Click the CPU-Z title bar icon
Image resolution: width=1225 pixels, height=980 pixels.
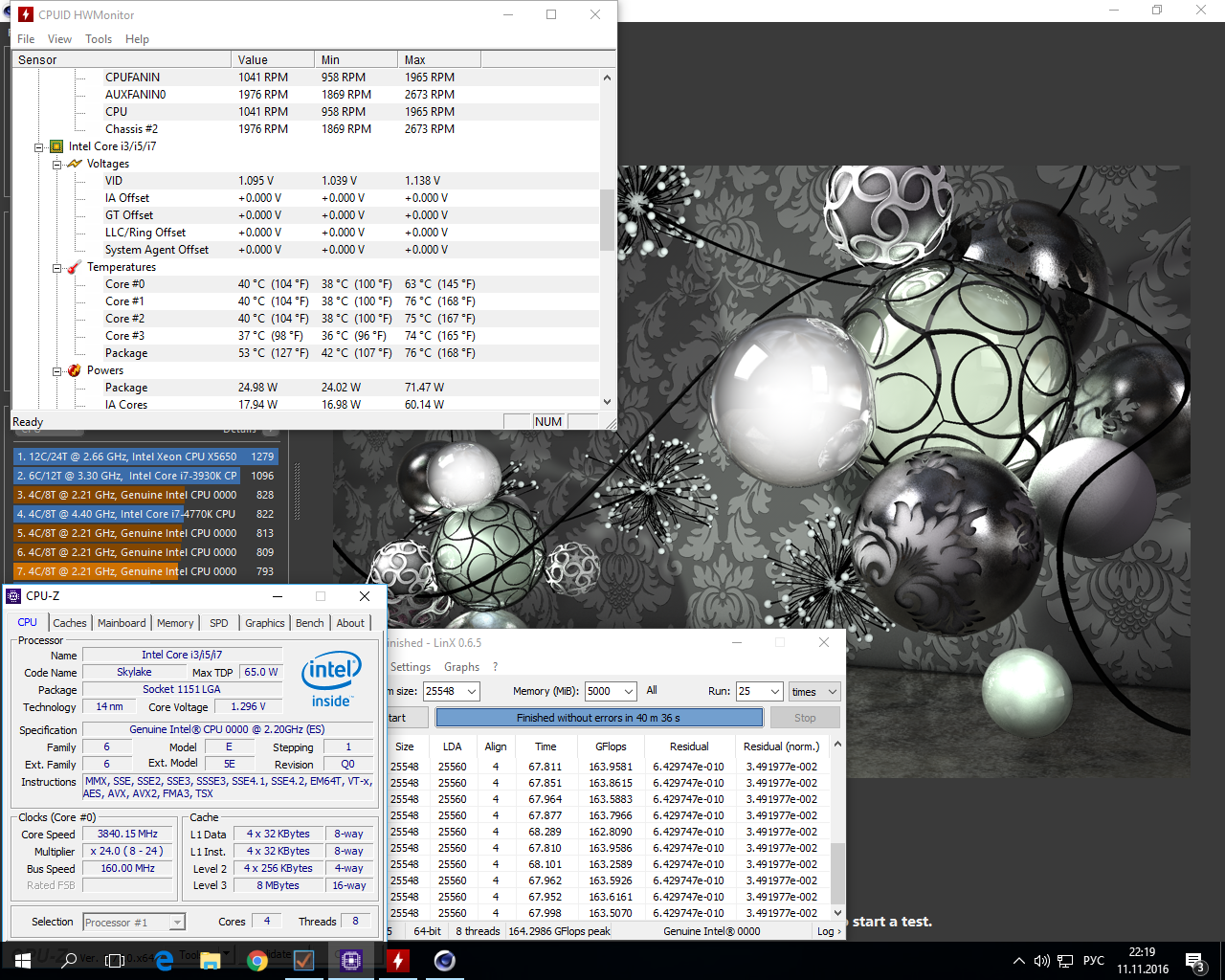click(13, 596)
